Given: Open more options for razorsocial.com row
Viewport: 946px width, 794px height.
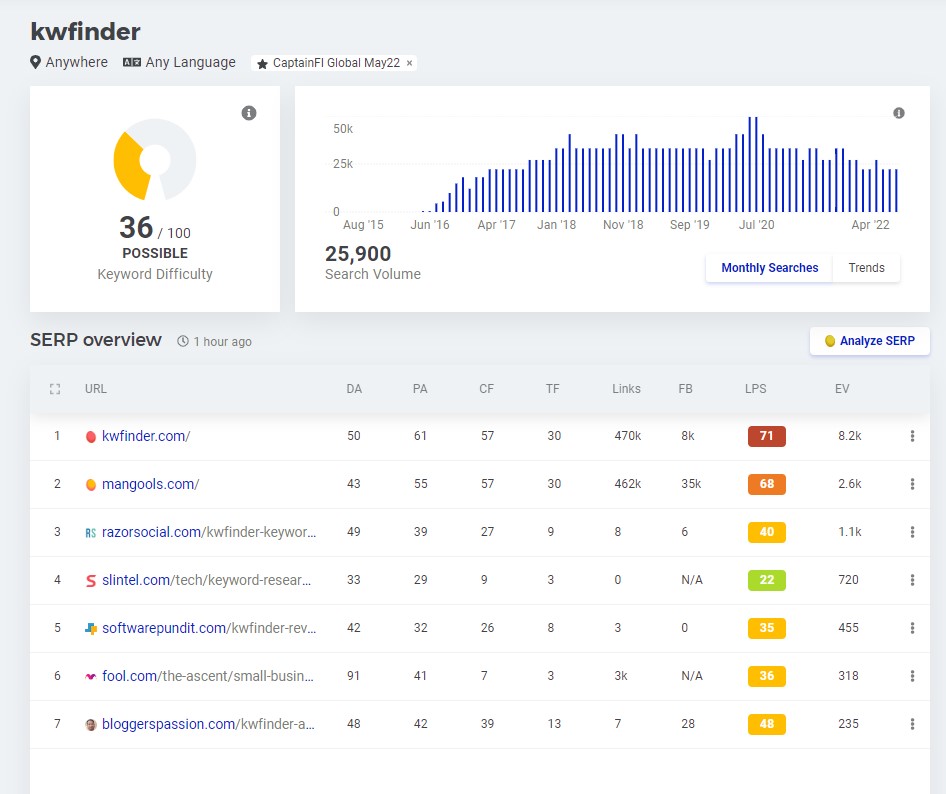Looking at the screenshot, I should [x=912, y=532].
